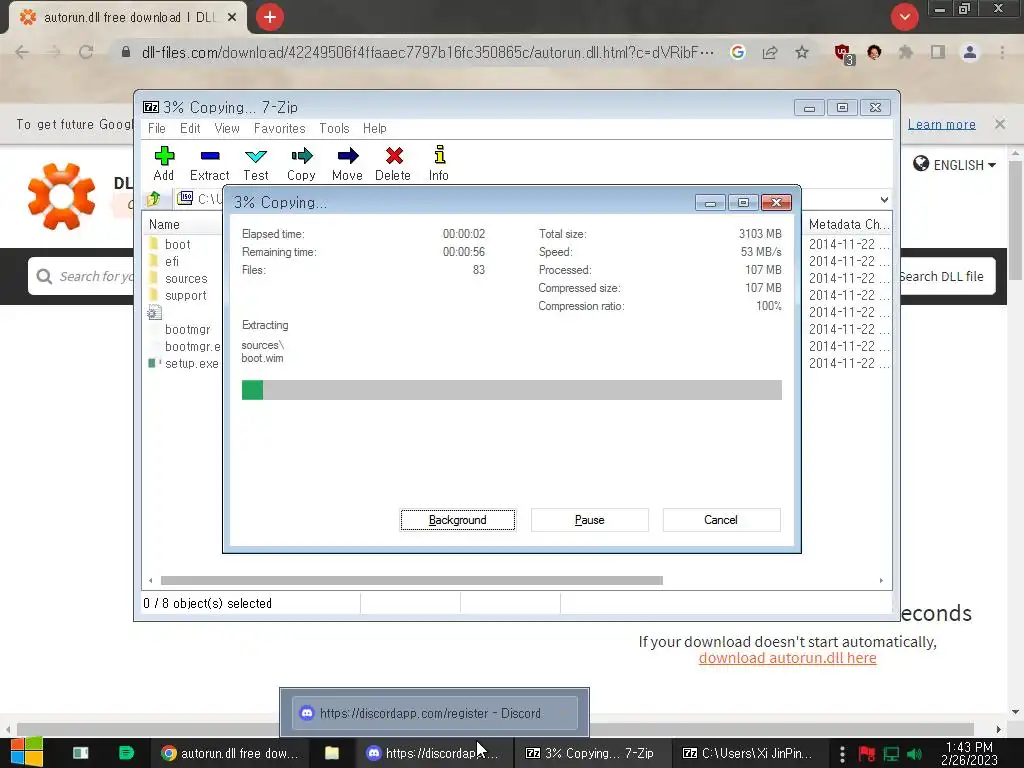Pause the copying operation
The image size is (1024, 768).
point(590,520)
